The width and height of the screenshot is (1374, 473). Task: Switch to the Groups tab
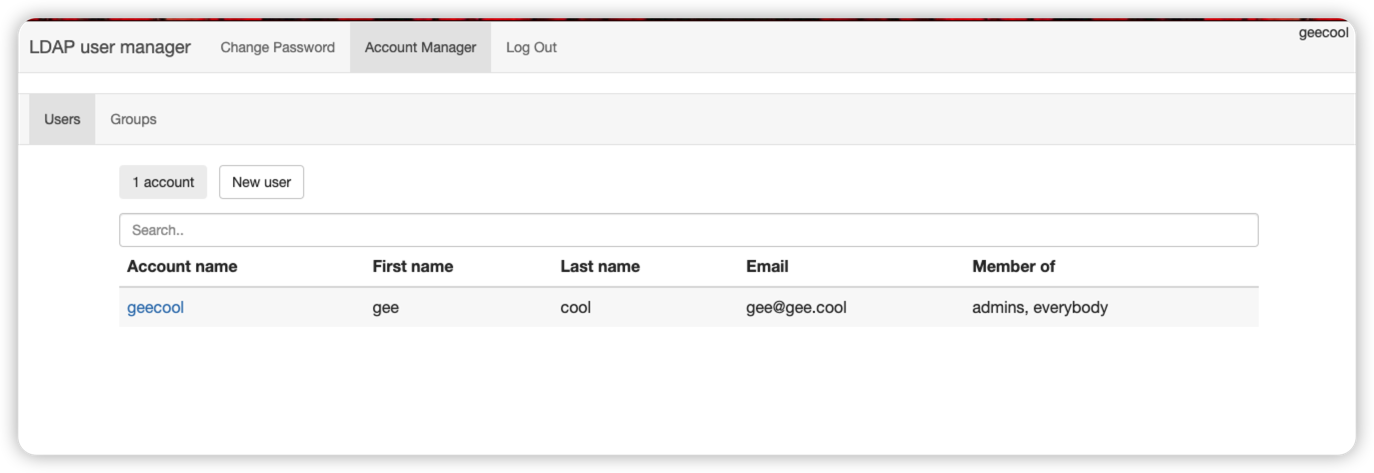click(x=133, y=119)
